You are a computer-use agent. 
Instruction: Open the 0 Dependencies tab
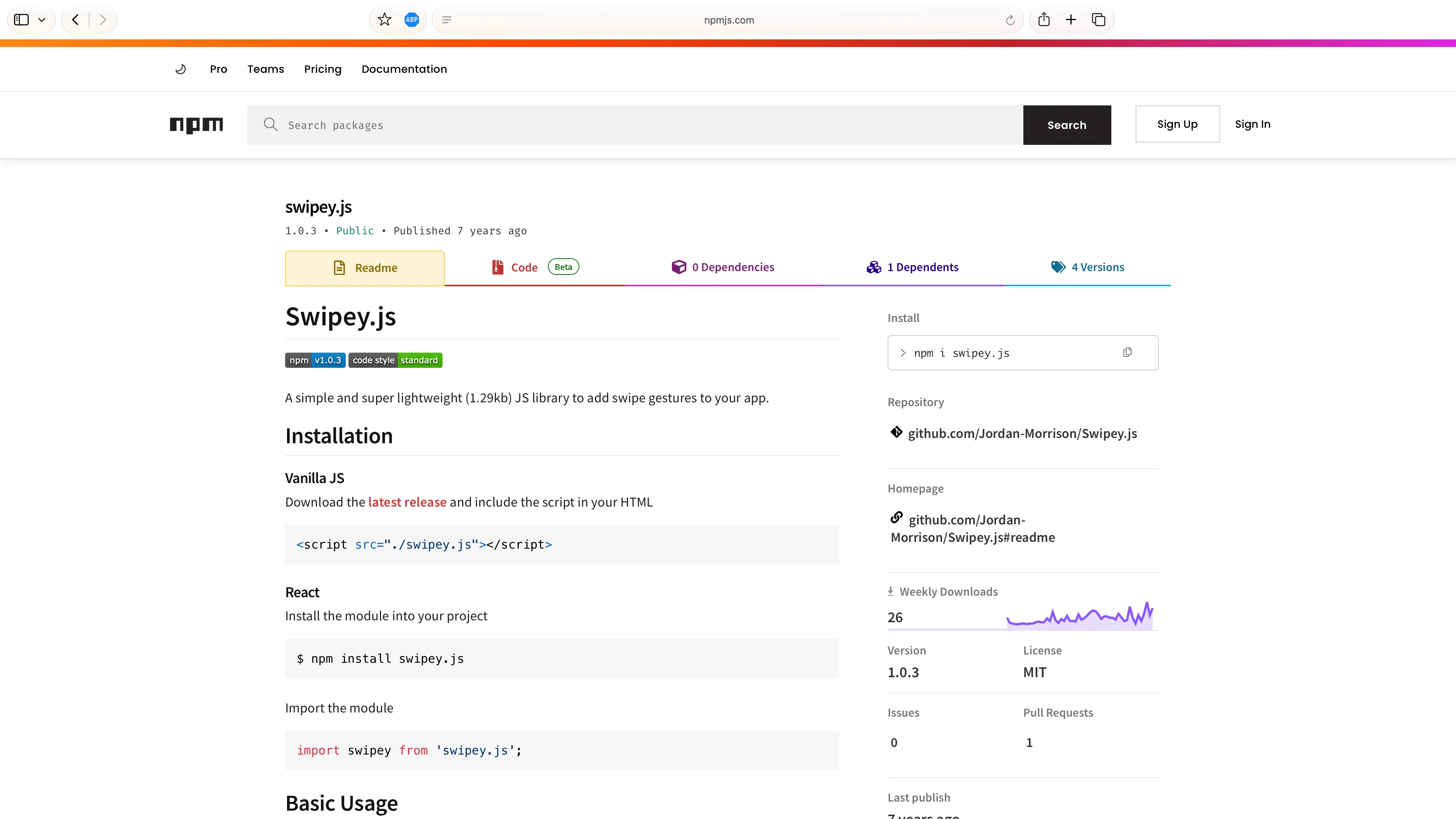coord(722,267)
